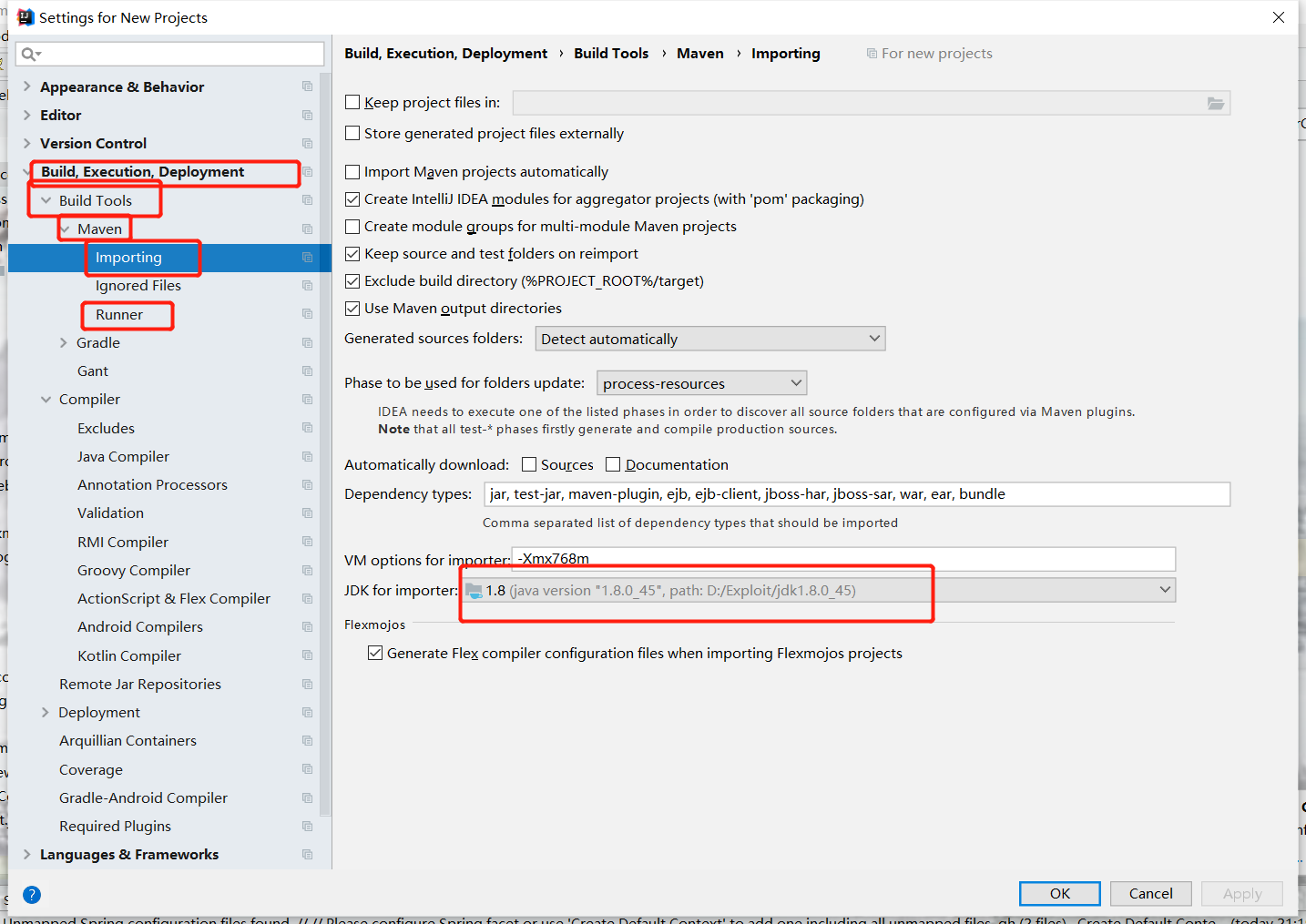Viewport: 1306px width, 924px height.
Task: Enable 'Import Maven projects automatically'
Action: [x=352, y=171]
